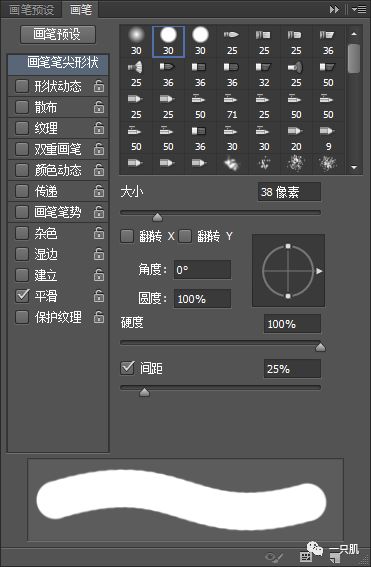Uncheck the 平滑 checkbox
371x567 pixels.
click(x=22, y=296)
